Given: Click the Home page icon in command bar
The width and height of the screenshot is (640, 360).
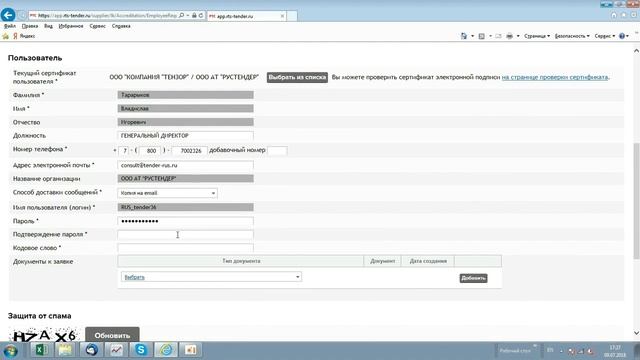Looking at the screenshot, I should tap(464, 36).
